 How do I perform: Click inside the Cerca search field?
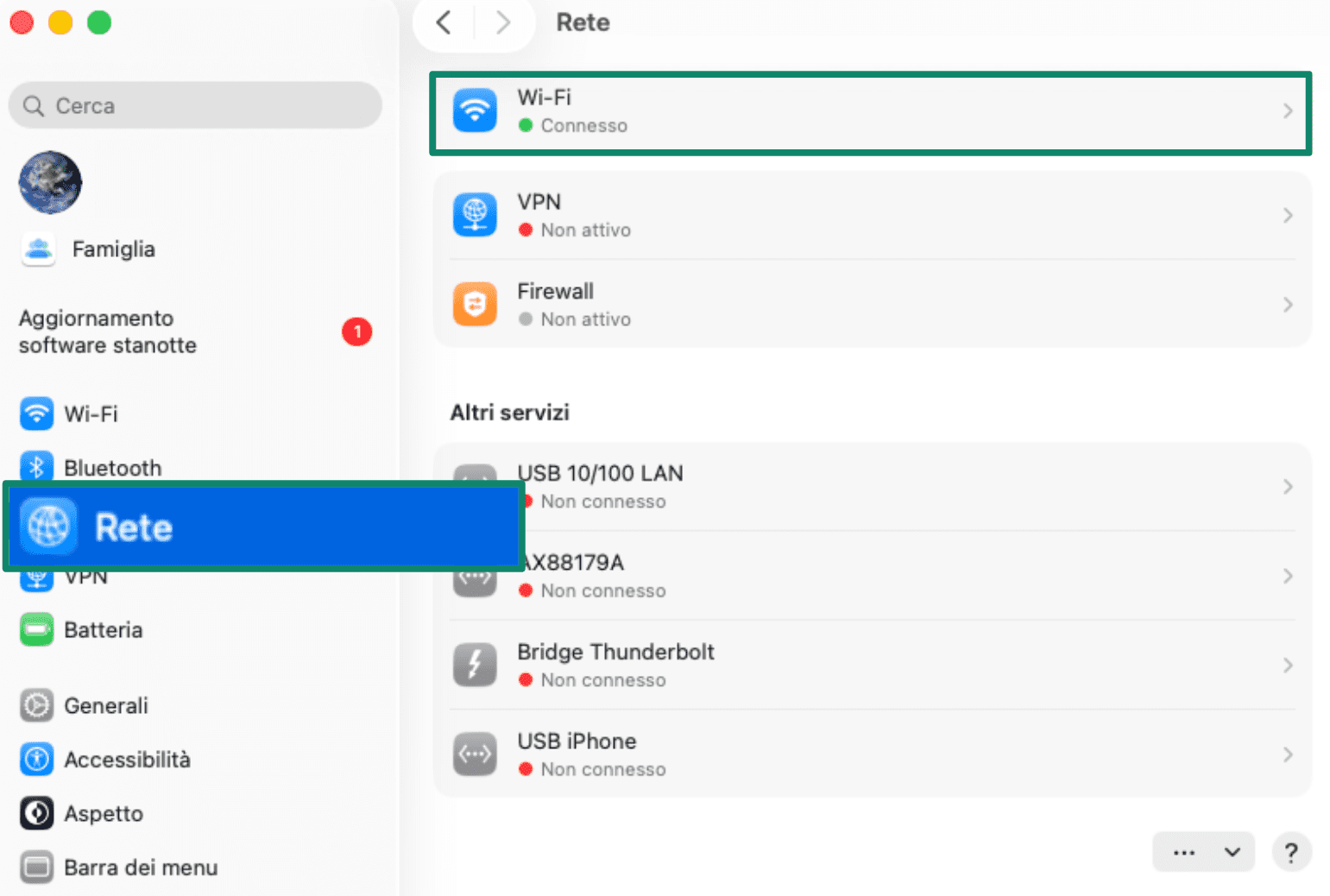point(195,104)
